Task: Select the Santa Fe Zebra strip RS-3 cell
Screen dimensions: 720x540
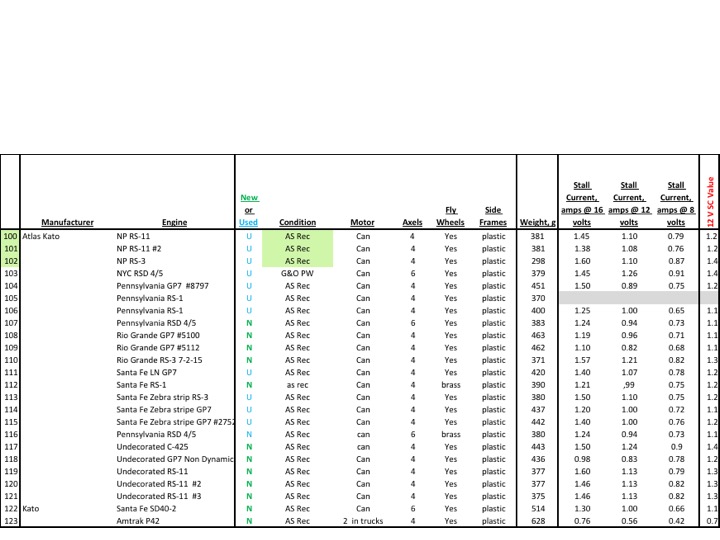Action: tap(162, 397)
